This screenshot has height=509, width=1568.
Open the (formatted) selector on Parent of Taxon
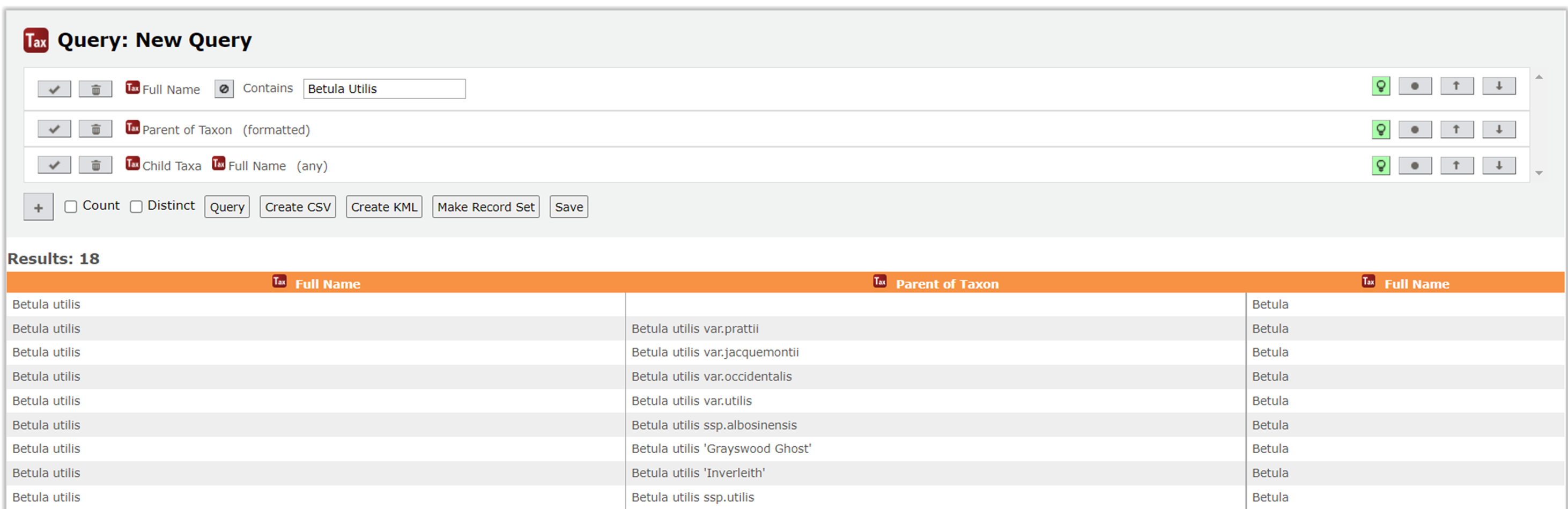click(x=276, y=130)
